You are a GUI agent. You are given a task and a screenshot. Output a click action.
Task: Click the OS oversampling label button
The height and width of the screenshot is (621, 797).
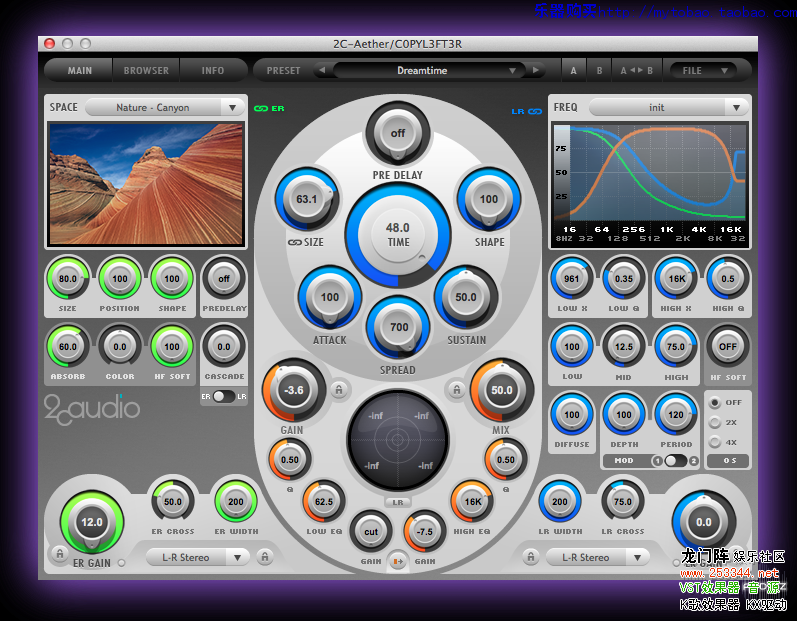pos(729,460)
